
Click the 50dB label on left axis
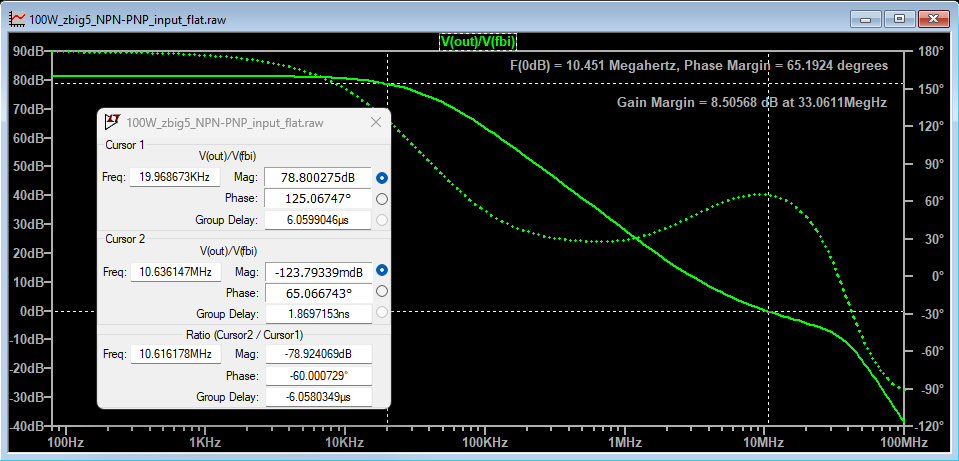[x=28, y=166]
